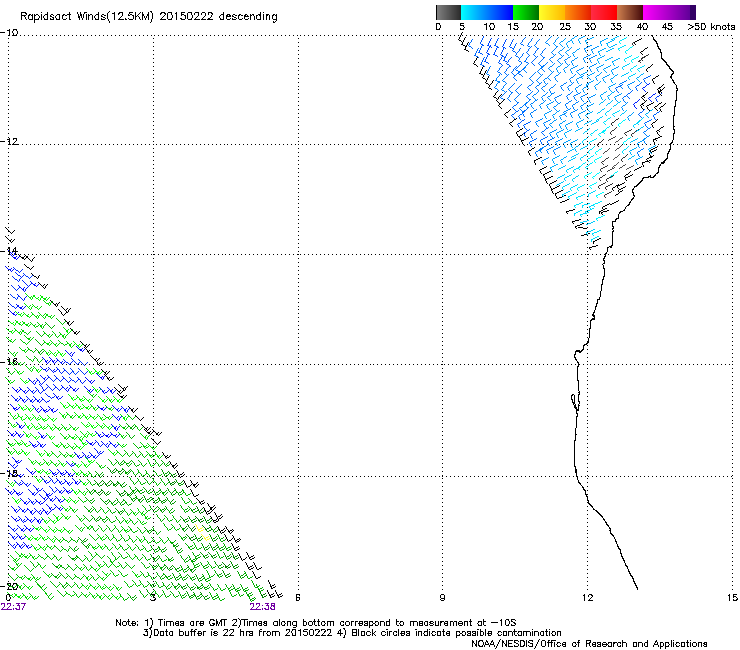
Task: Click the title 'Rapidsact Winds(12.5KM) 20150222 descending'
Action: coord(149,17)
